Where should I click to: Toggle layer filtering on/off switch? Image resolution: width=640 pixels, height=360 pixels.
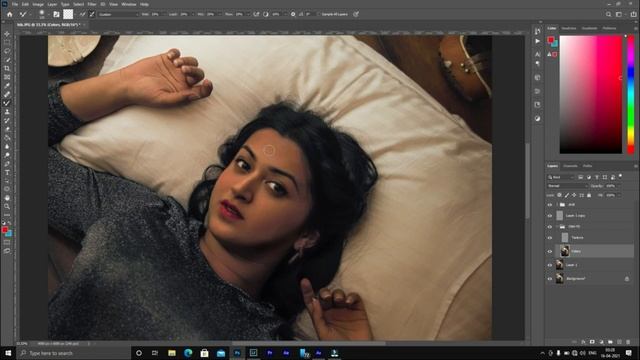click(x=620, y=176)
